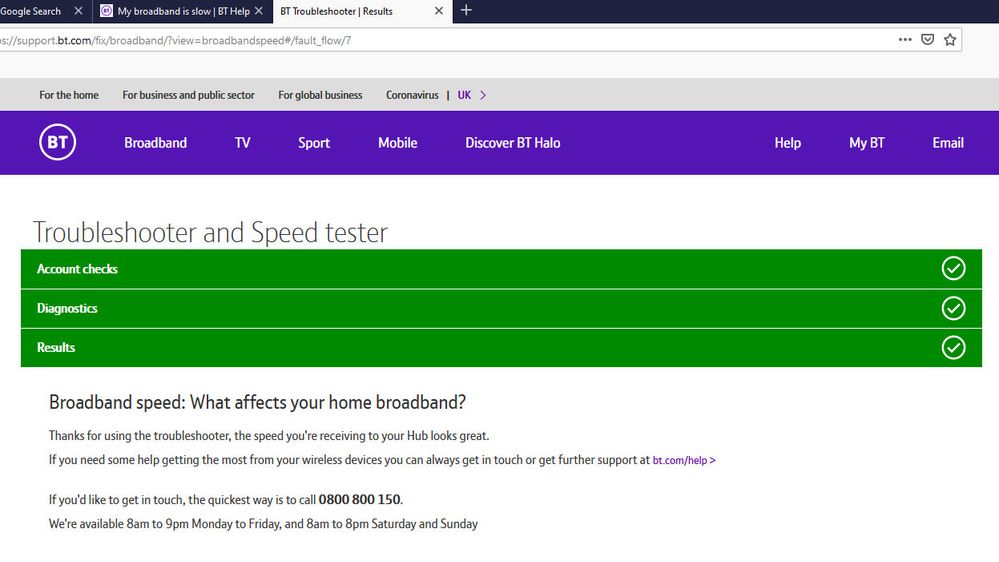
Task: Close the BT Troubleshooter Results tab
Action: (x=438, y=11)
